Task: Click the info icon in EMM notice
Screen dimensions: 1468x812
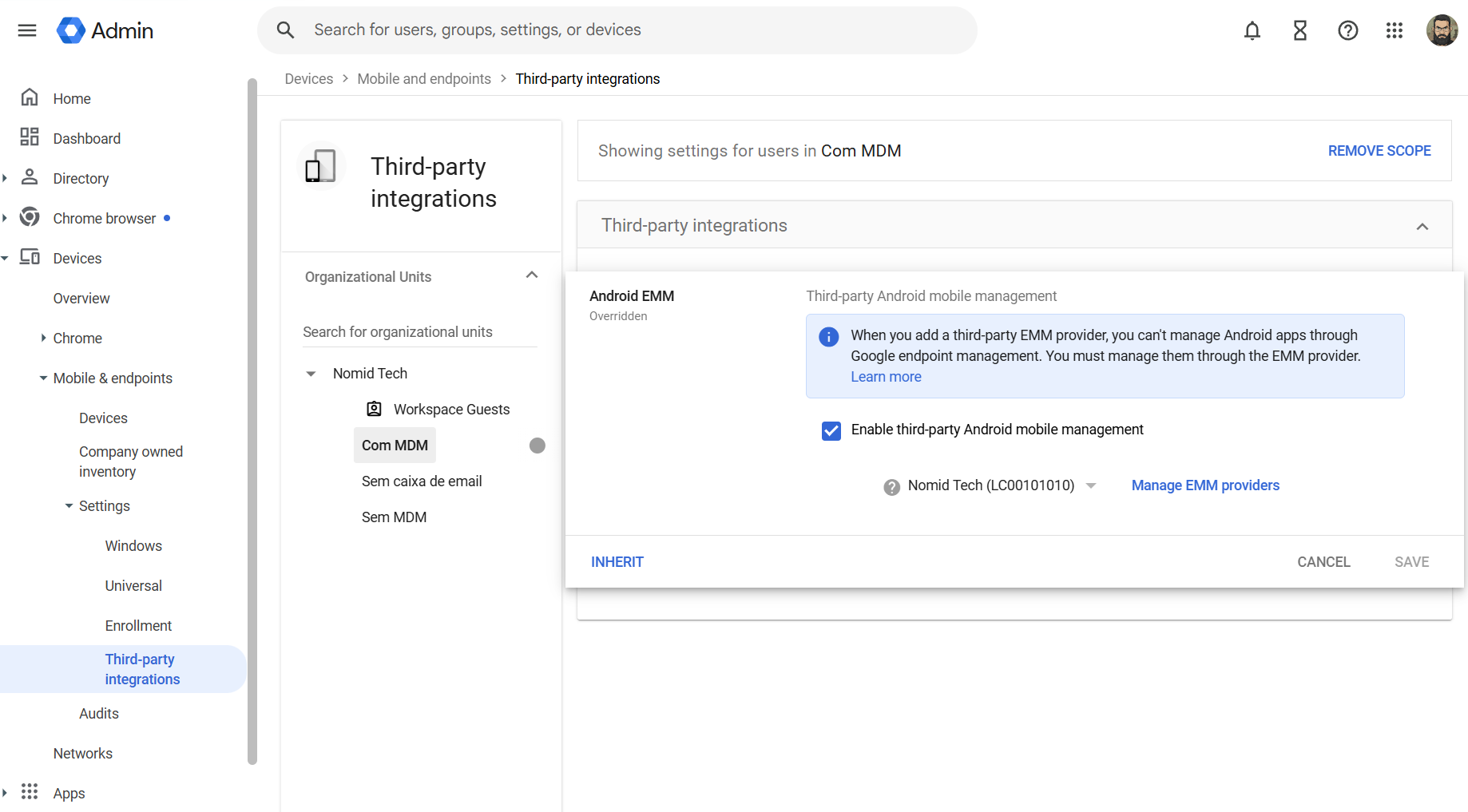Action: pyautogui.click(x=829, y=337)
